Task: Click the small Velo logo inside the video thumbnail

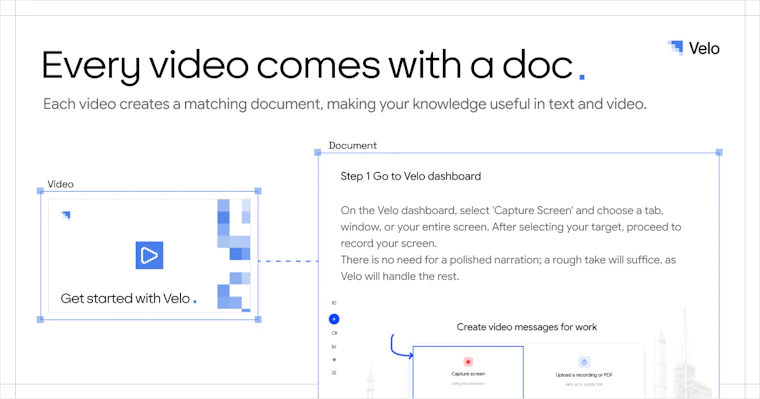Action: (66, 215)
